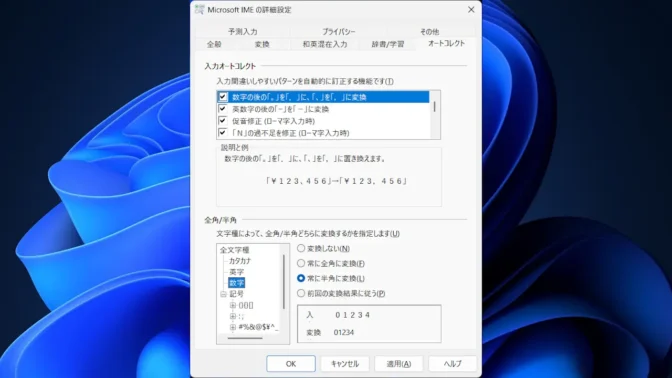The width and height of the screenshot is (672, 378).
Task: Select 常に半角に変換(L) radio button
Action: (x=301, y=278)
